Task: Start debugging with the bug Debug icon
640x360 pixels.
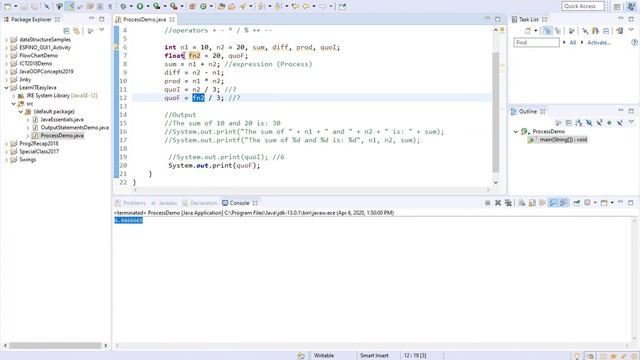Action: pos(123,6)
